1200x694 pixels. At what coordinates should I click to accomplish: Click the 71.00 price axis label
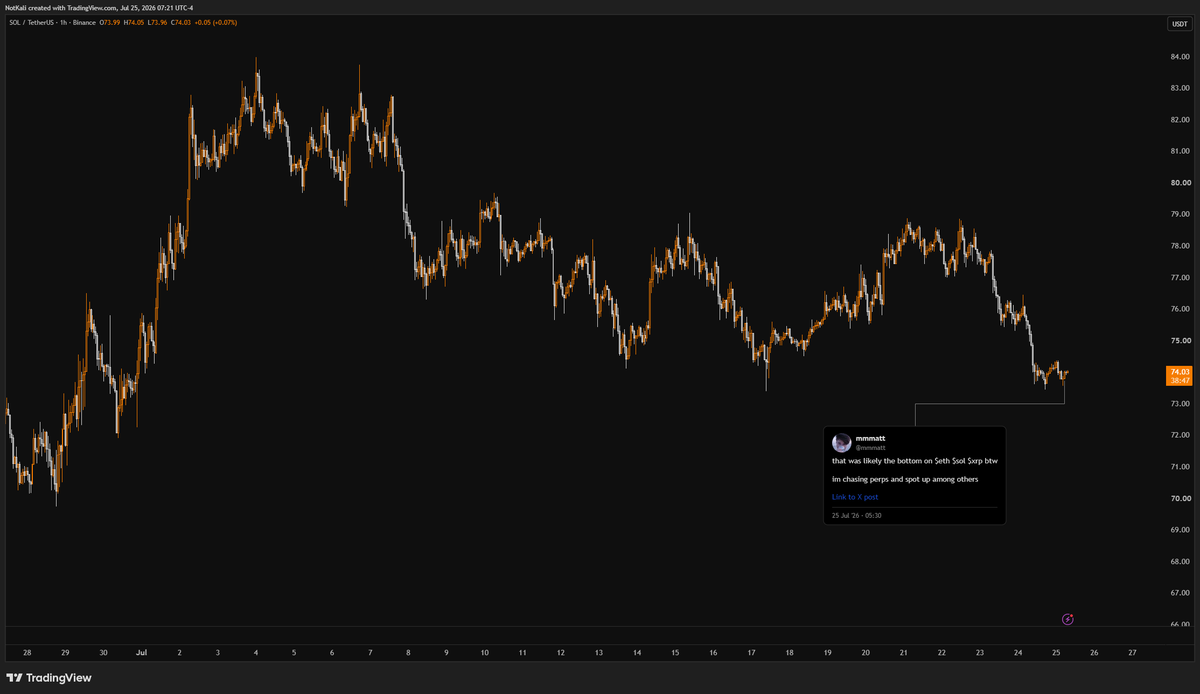1178,467
